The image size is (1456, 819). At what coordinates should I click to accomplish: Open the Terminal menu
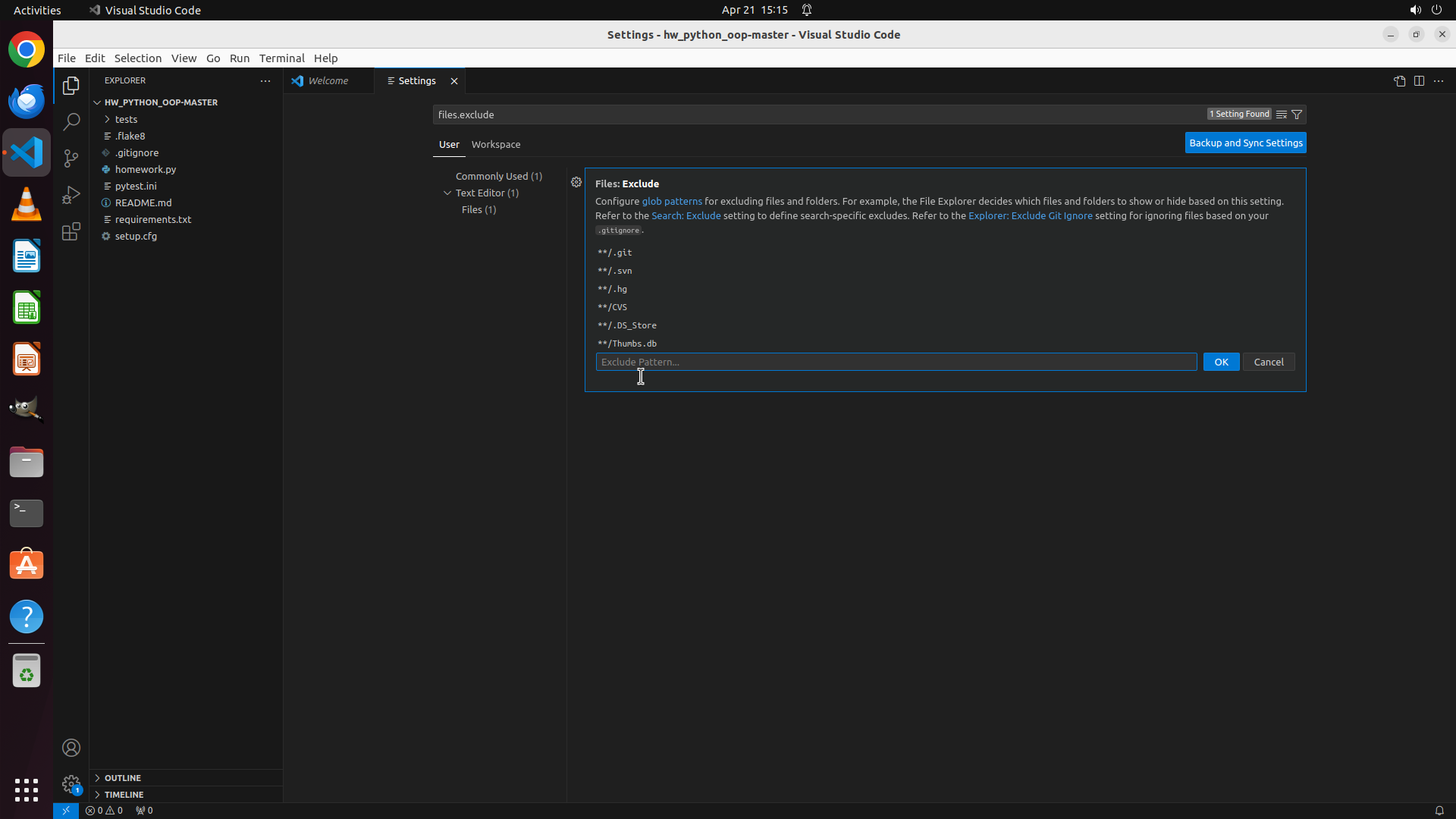pyautogui.click(x=281, y=58)
